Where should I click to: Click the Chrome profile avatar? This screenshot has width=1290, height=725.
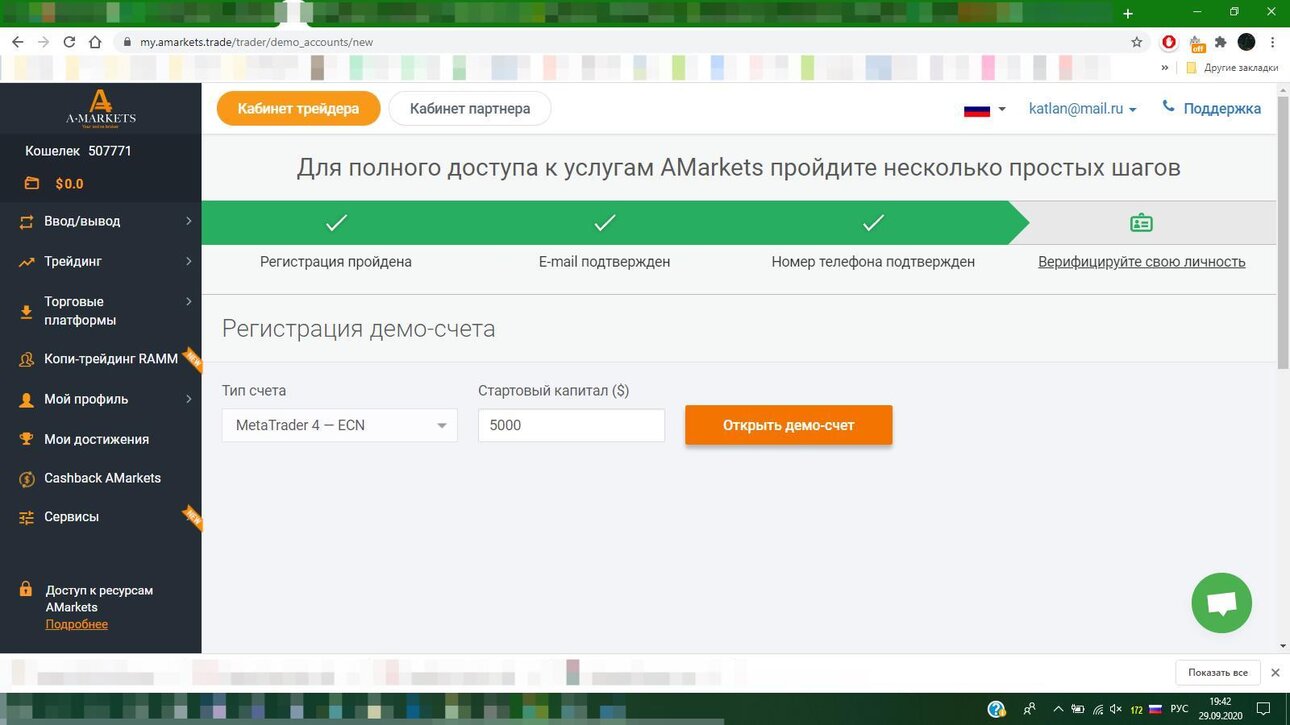1246,42
